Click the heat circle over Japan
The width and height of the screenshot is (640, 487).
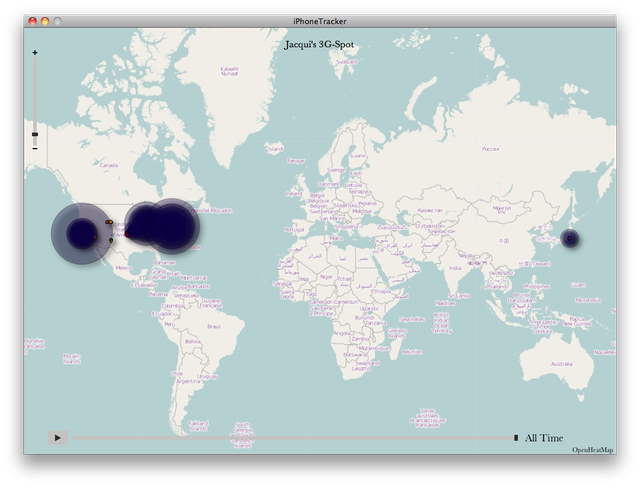(x=569, y=238)
